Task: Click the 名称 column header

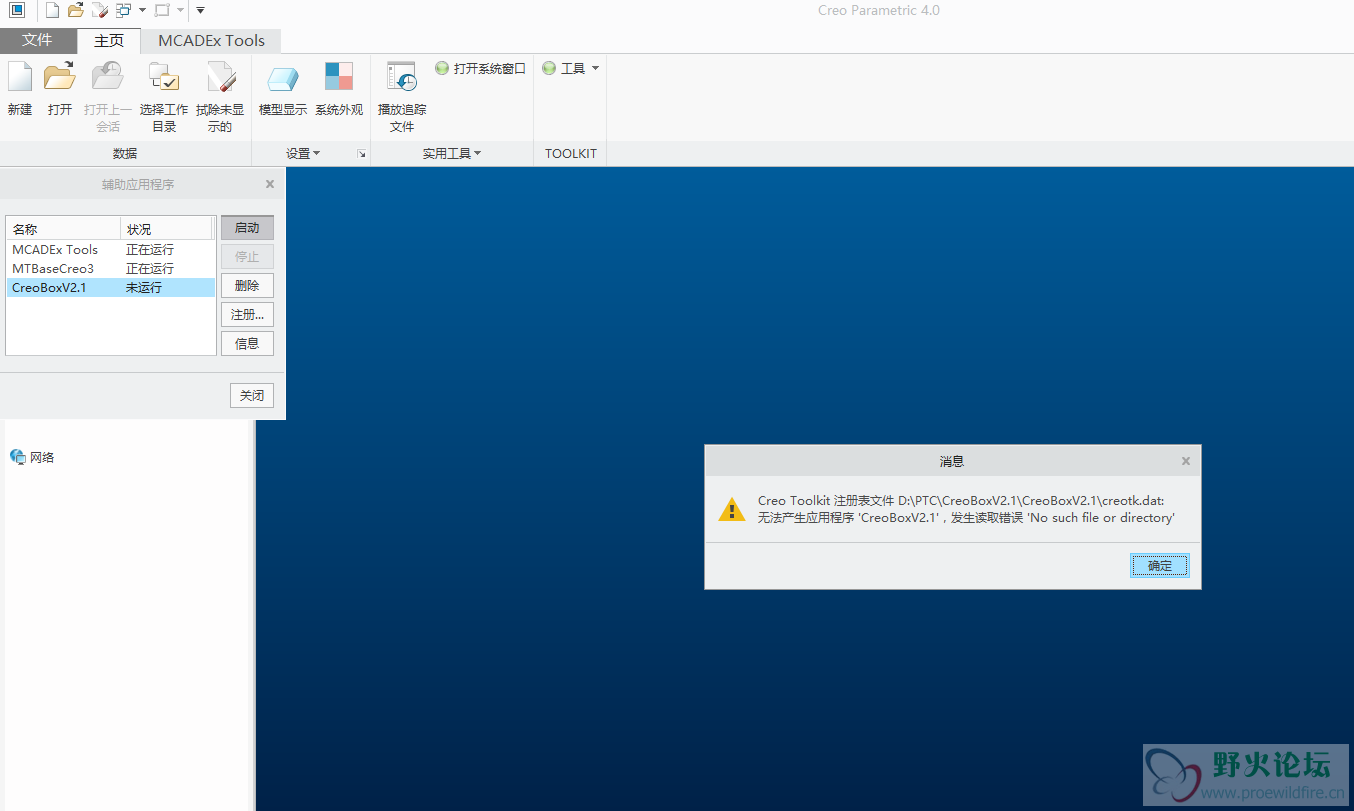Action: coord(63,229)
